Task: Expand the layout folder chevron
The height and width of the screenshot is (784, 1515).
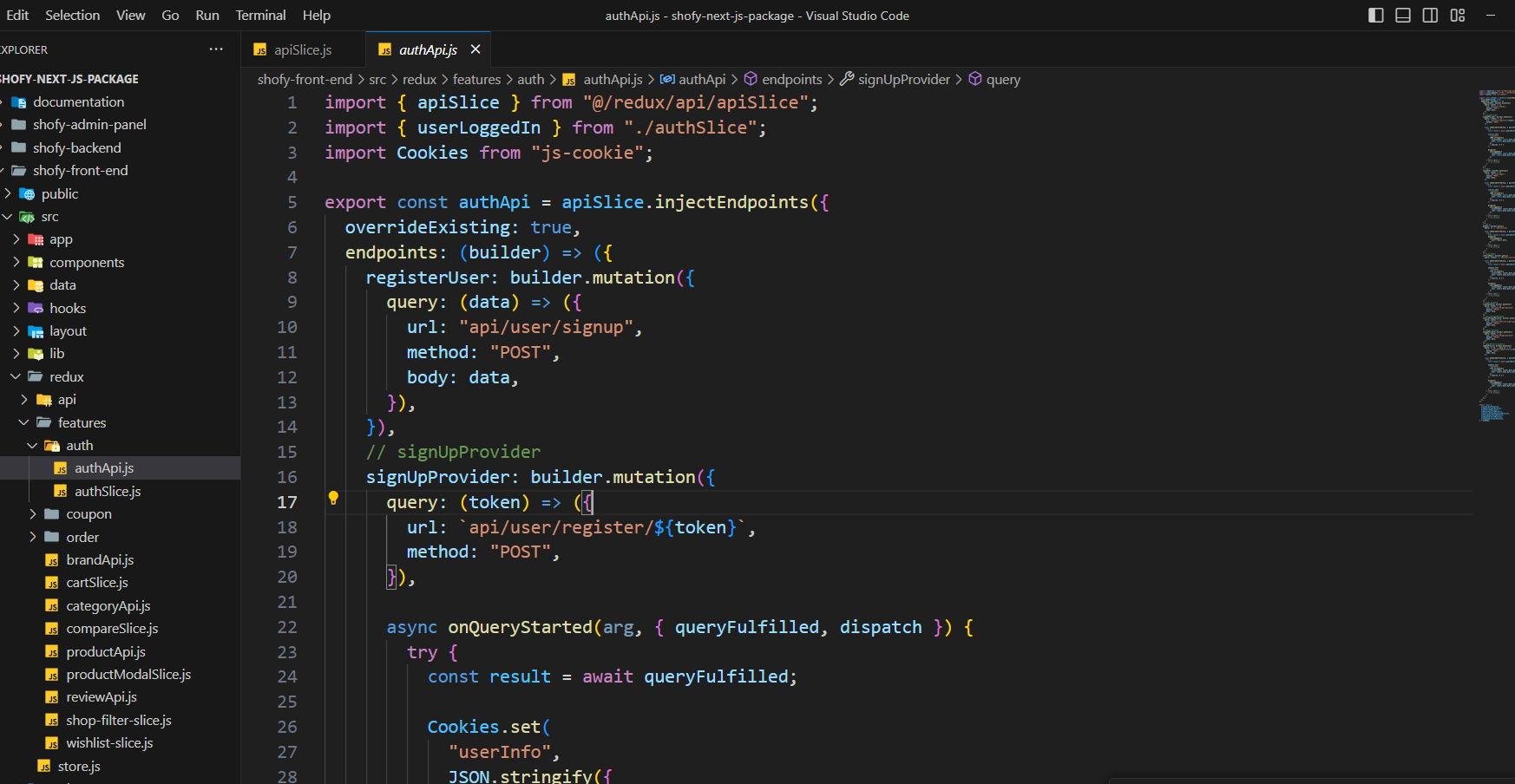Action: 16,330
